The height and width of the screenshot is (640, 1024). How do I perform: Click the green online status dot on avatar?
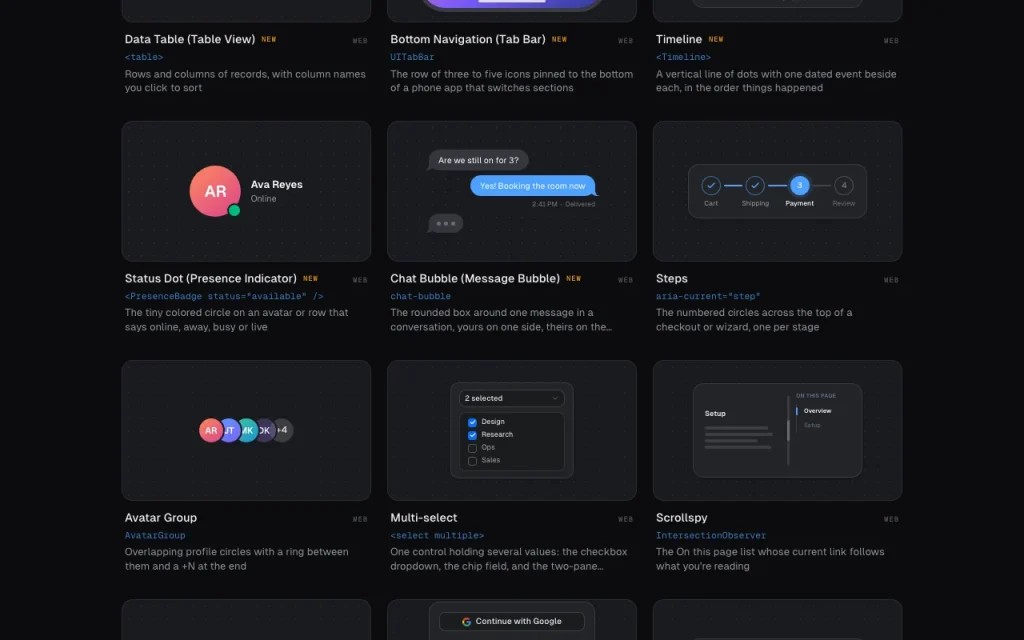(x=234, y=210)
